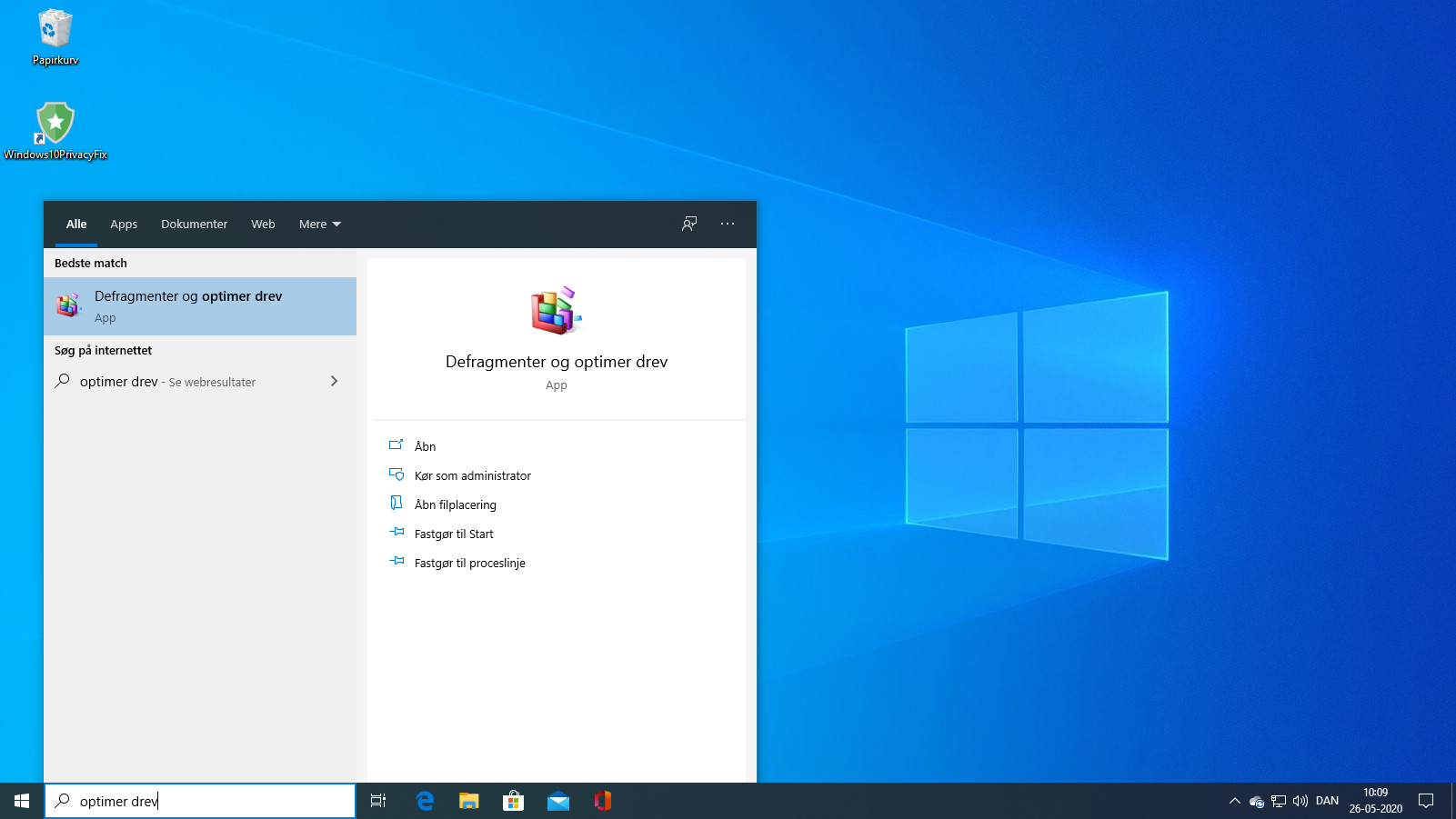
Task: Click Åbn filplacering option
Action: click(x=455, y=505)
